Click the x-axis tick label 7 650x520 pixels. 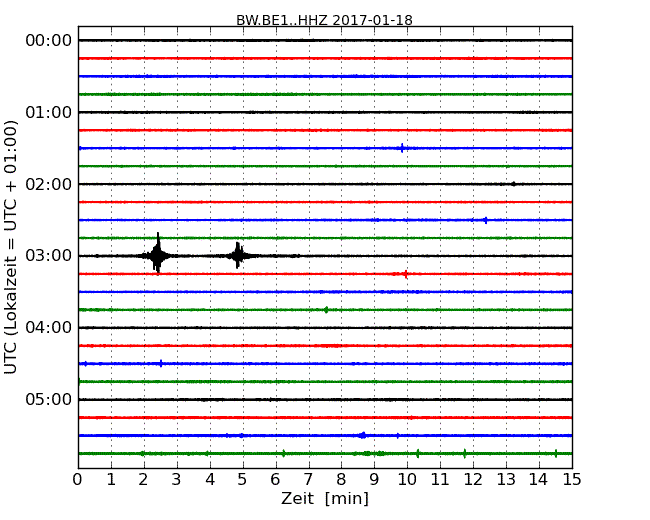click(x=308, y=480)
